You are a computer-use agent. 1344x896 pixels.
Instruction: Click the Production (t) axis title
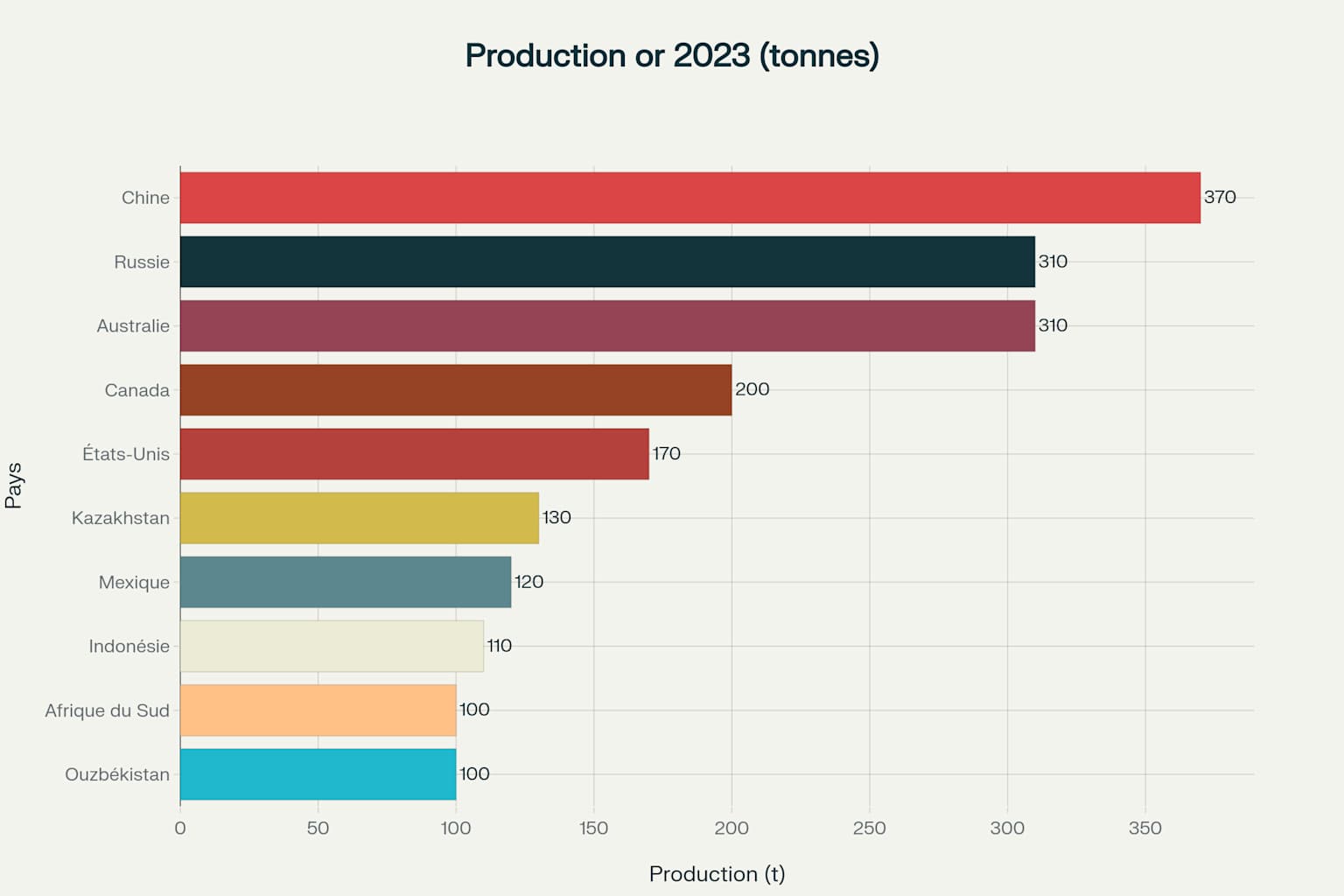point(717,873)
